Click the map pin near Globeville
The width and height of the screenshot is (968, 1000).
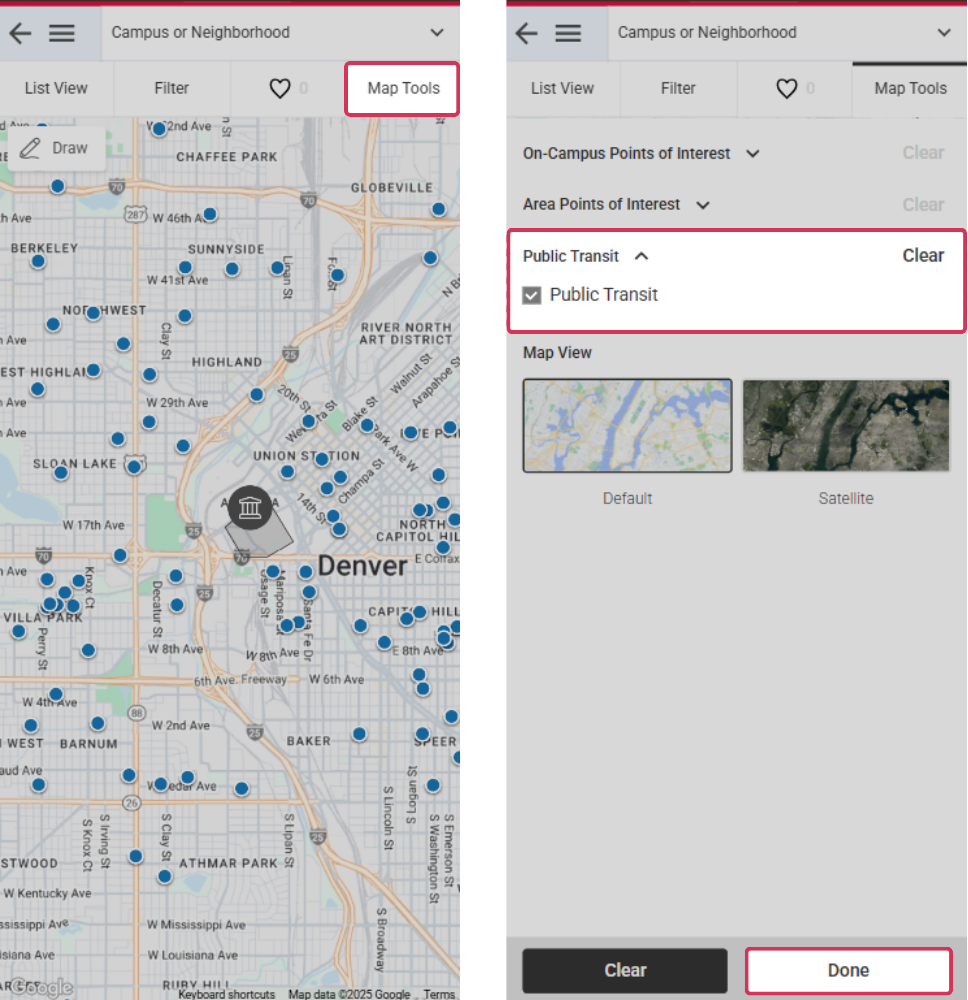(439, 209)
